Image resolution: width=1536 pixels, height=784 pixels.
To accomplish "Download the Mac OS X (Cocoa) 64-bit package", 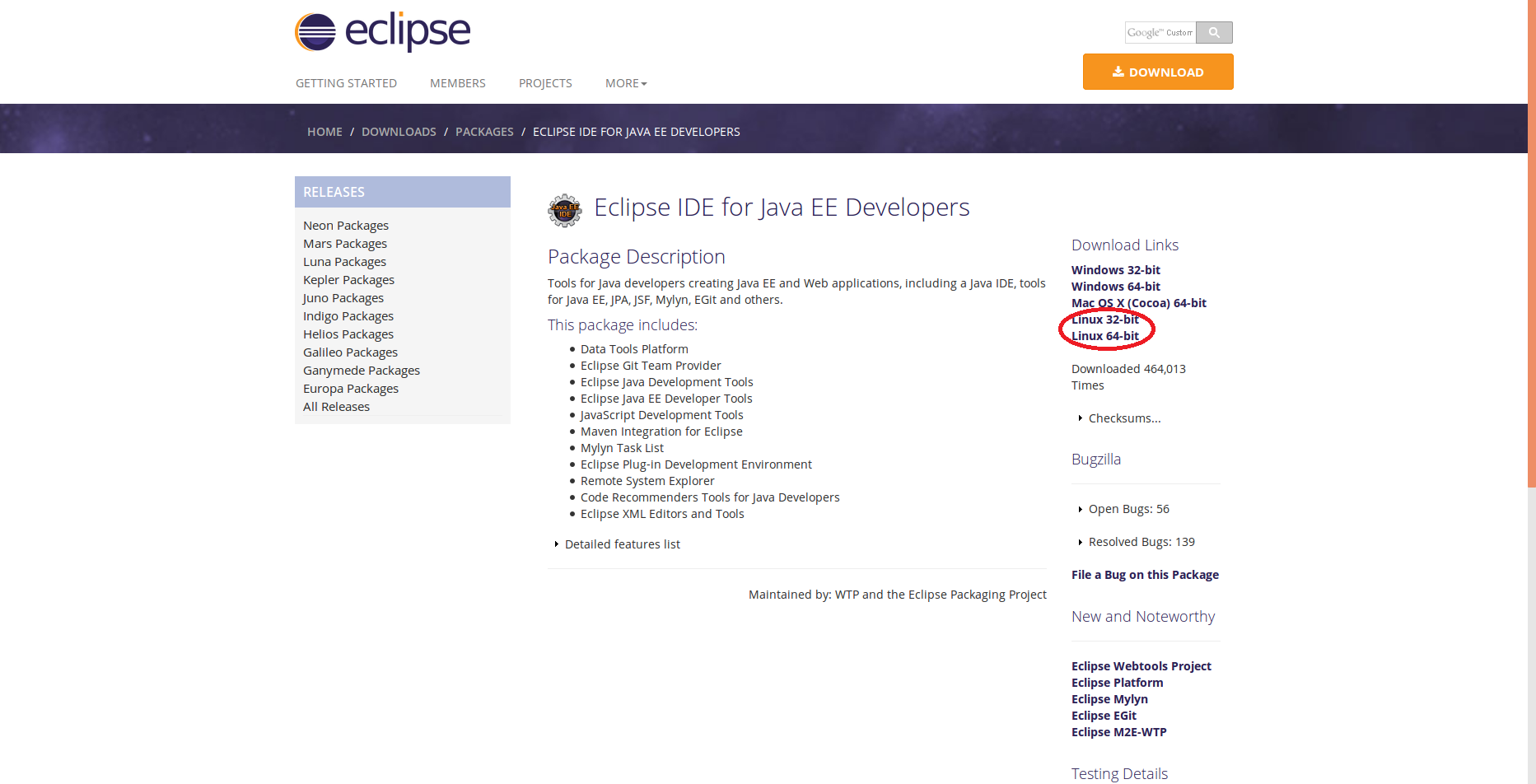I will 1139,303.
